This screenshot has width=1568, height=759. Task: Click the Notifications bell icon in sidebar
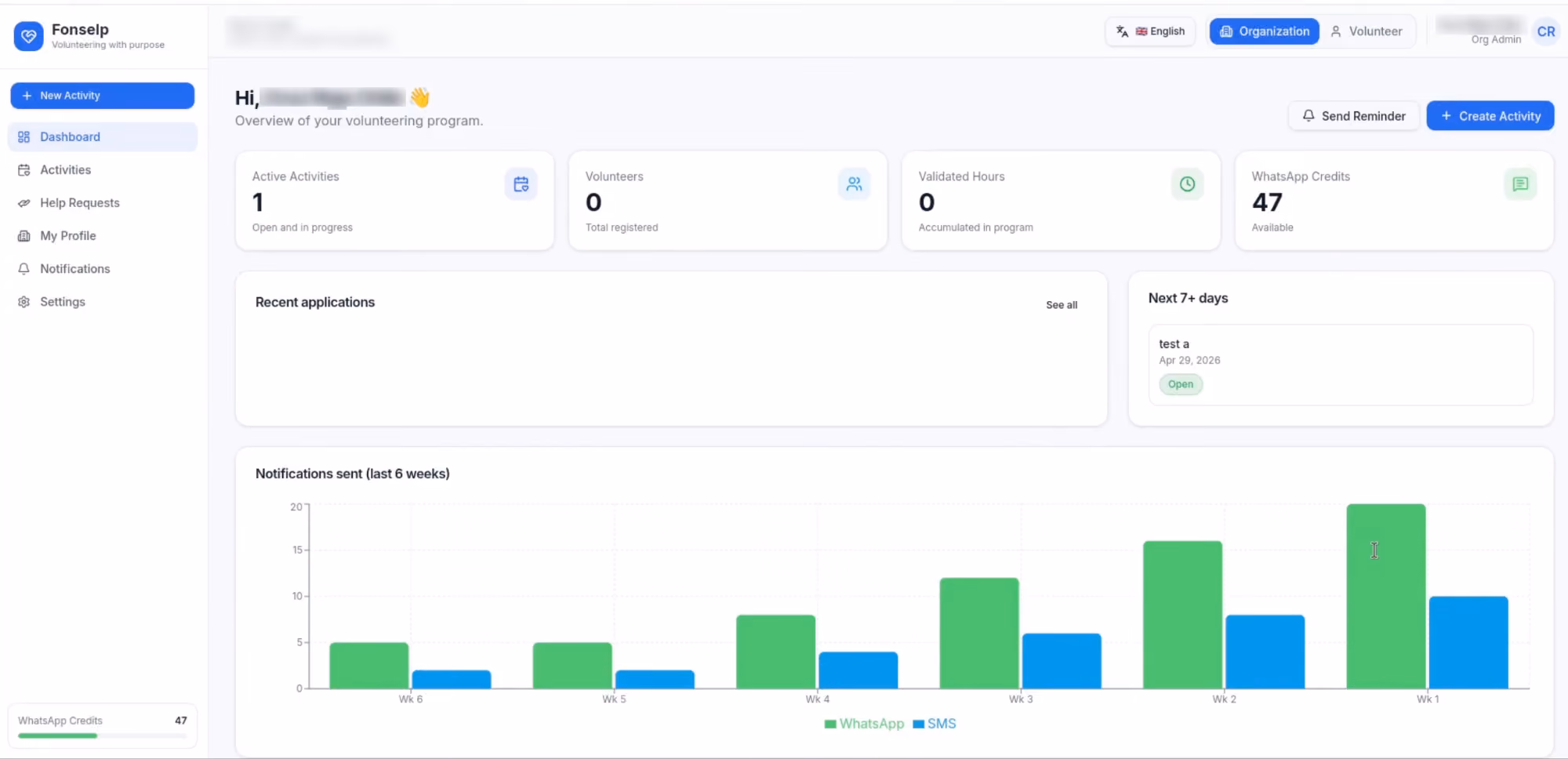pos(24,269)
